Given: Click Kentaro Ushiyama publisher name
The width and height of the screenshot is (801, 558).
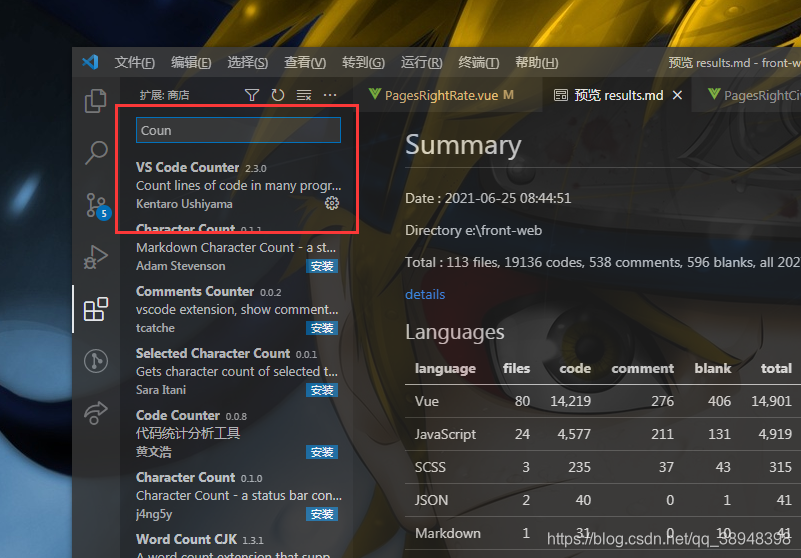Looking at the screenshot, I should [x=184, y=204].
